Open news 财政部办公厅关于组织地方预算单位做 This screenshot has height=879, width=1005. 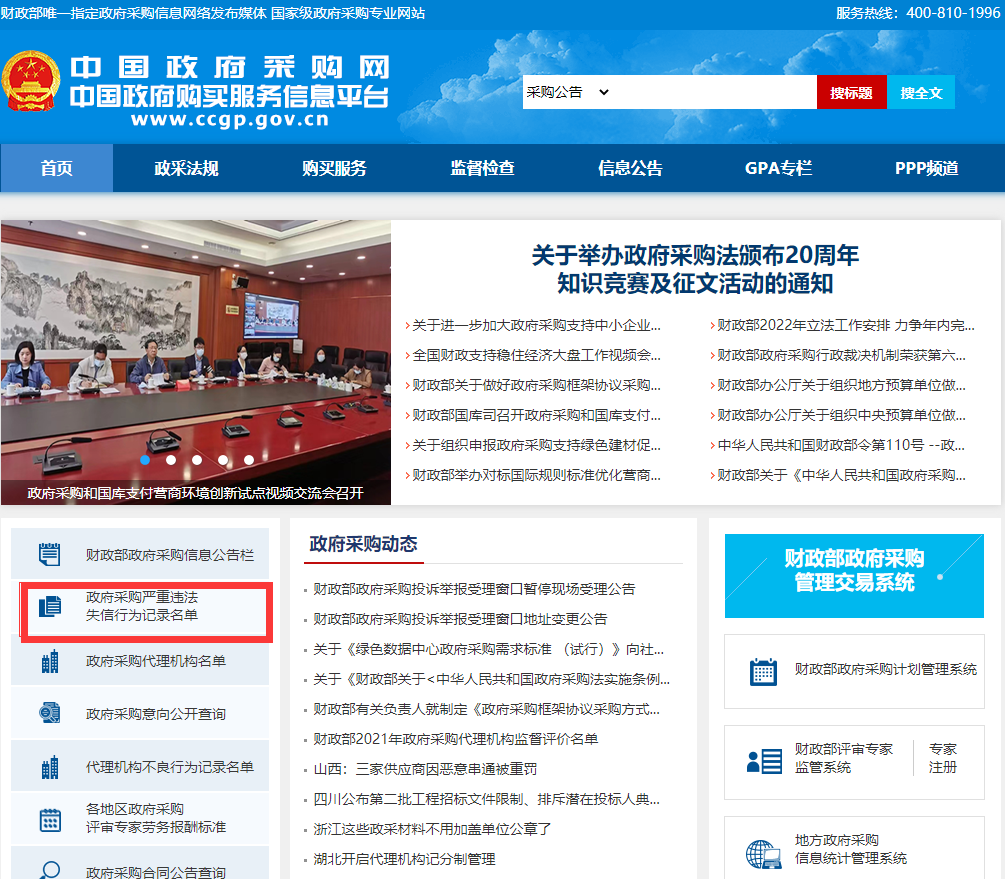coord(841,385)
